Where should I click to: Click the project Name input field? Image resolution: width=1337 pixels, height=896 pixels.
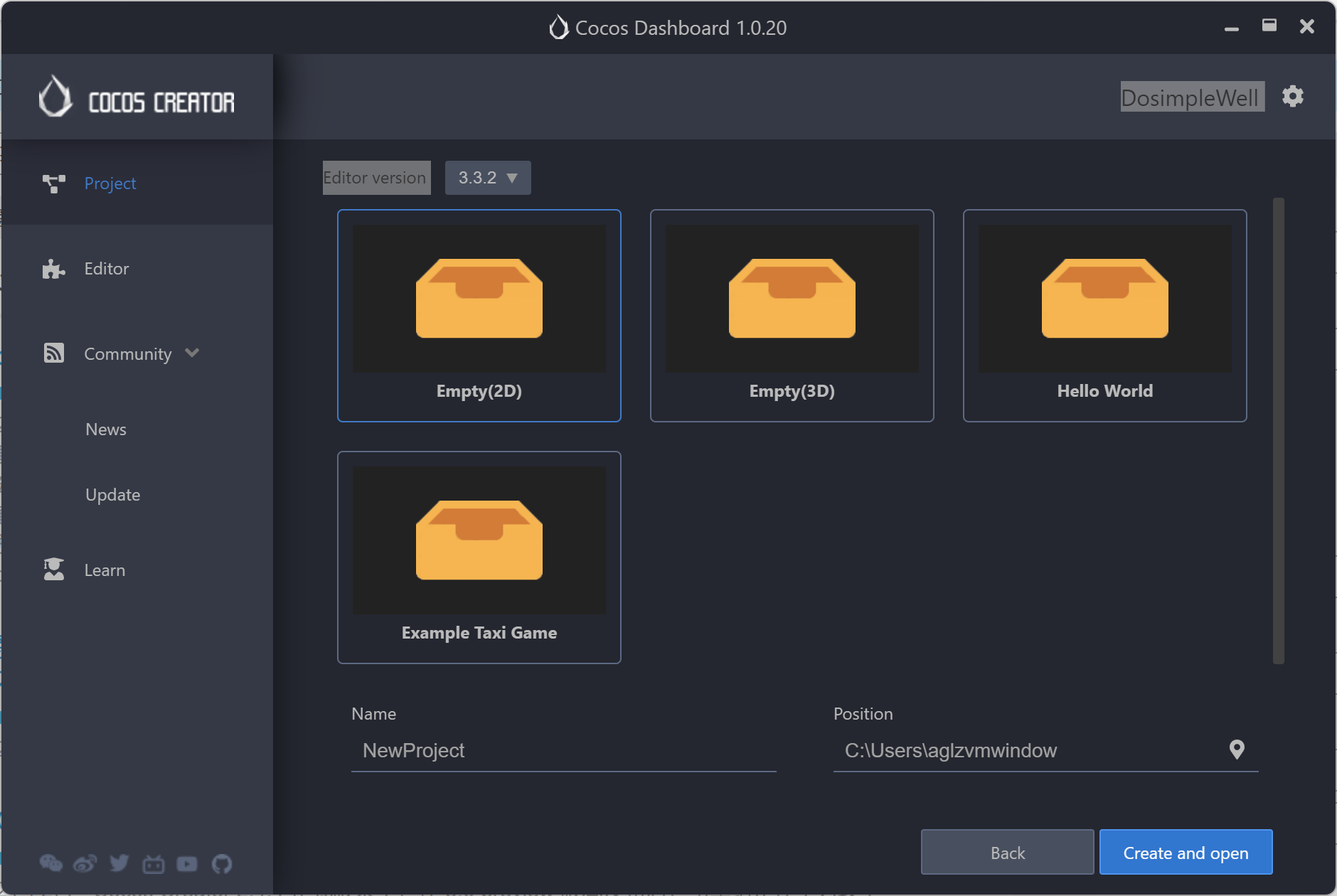[564, 751]
